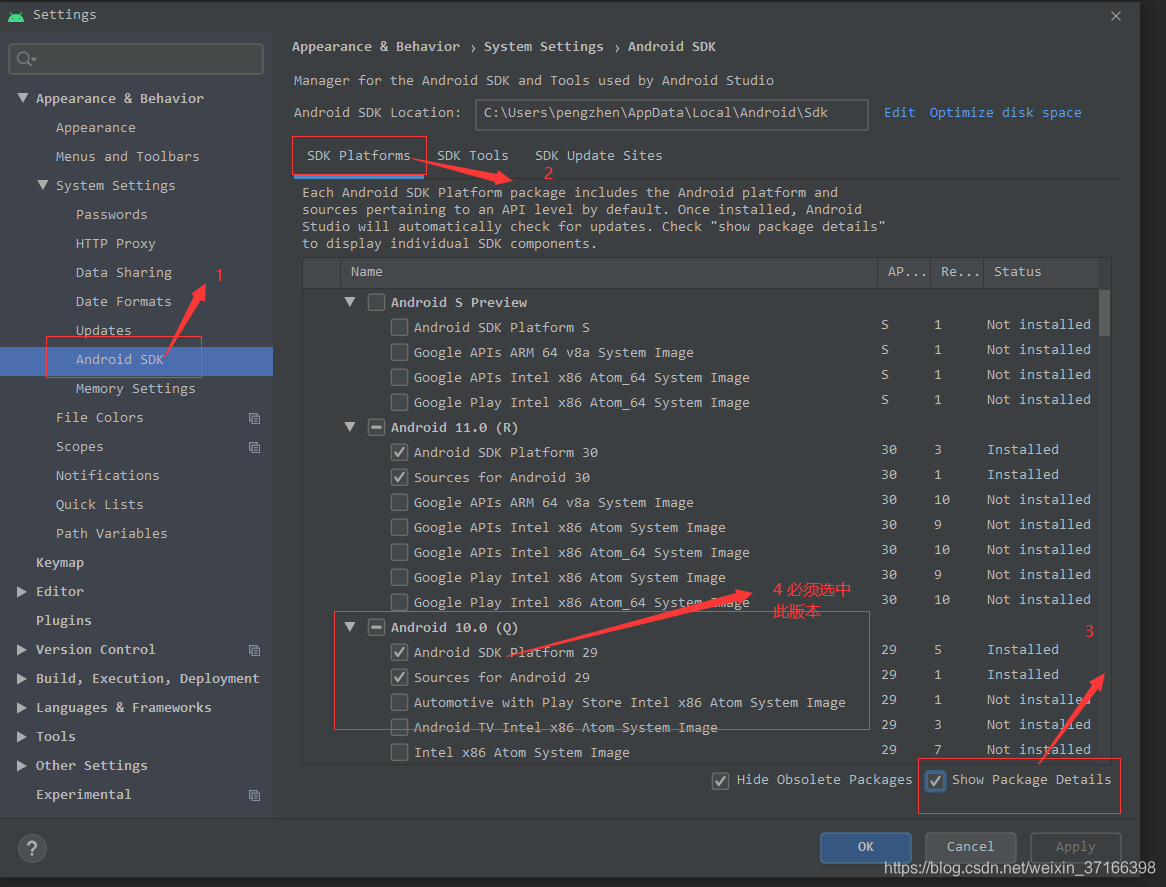
Task: Click the Name column header
Action: tap(609, 272)
